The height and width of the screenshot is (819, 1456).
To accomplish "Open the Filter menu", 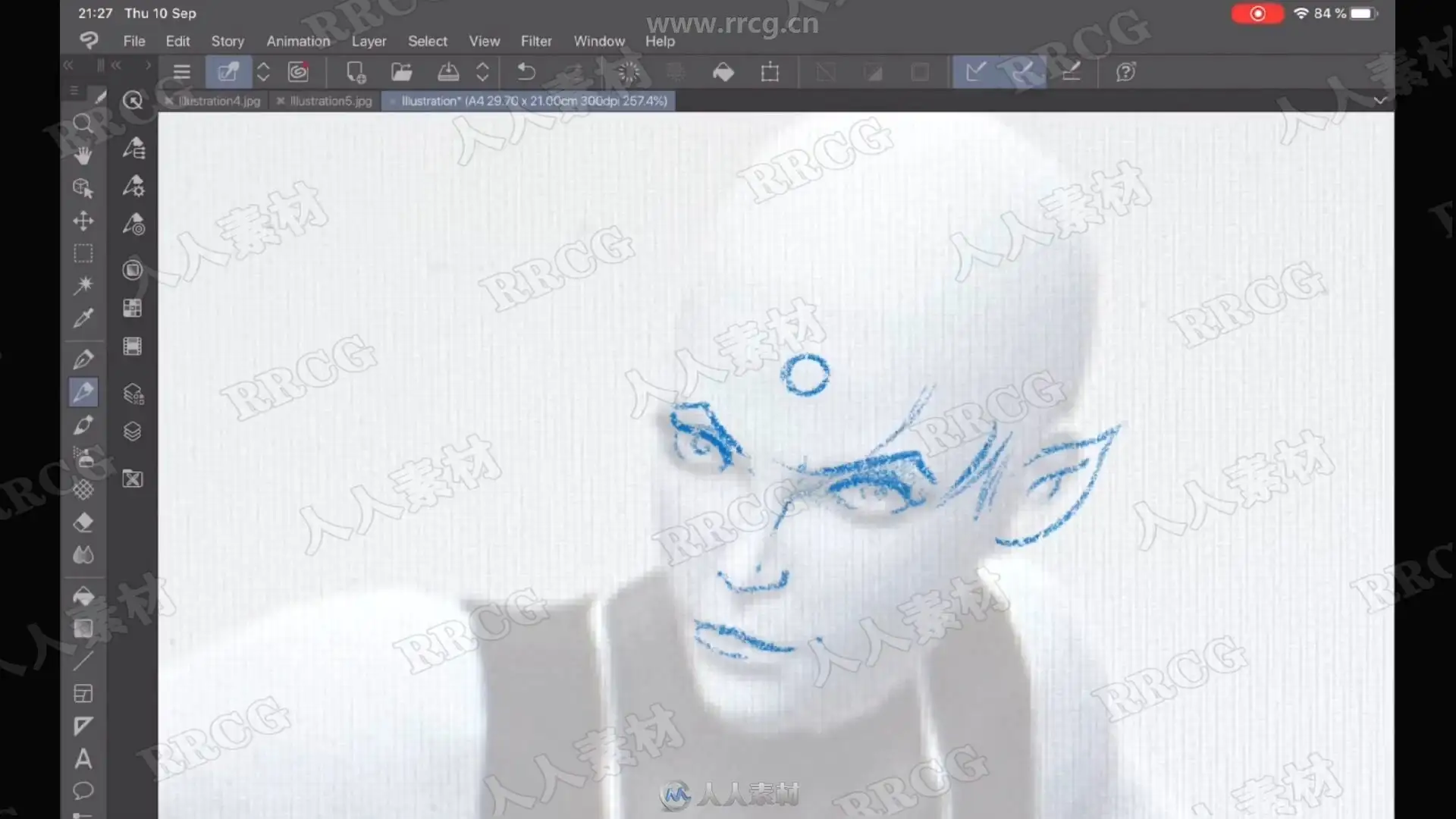I will click(x=535, y=41).
